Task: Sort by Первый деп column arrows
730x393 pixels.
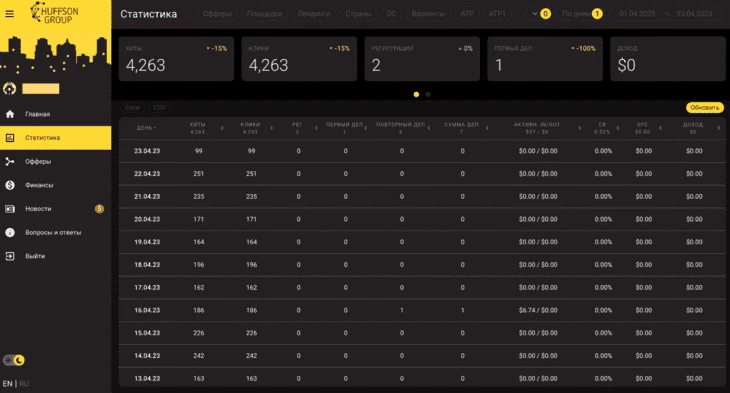Action: (366, 128)
